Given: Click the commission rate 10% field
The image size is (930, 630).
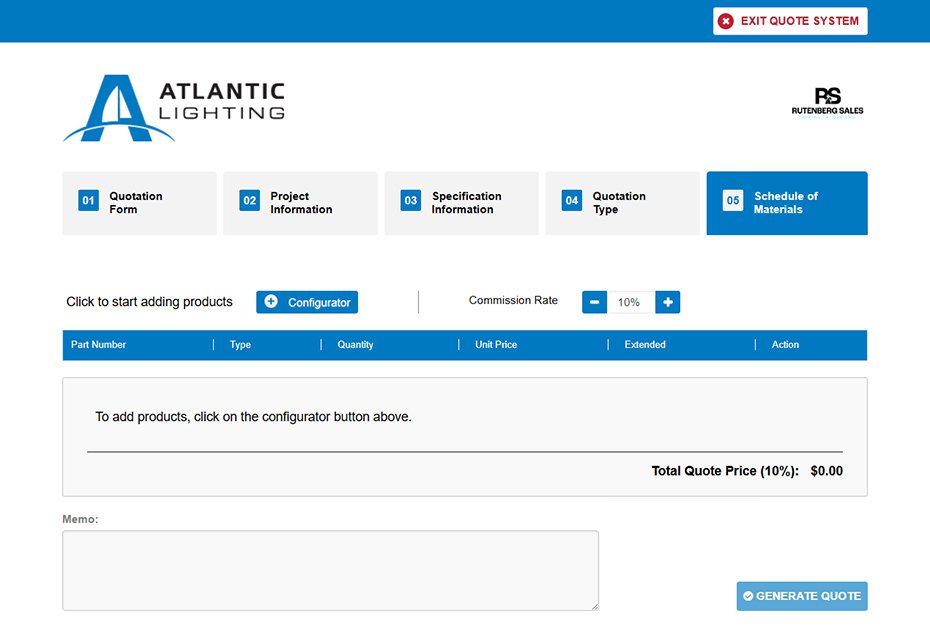Looking at the screenshot, I should [630, 302].
